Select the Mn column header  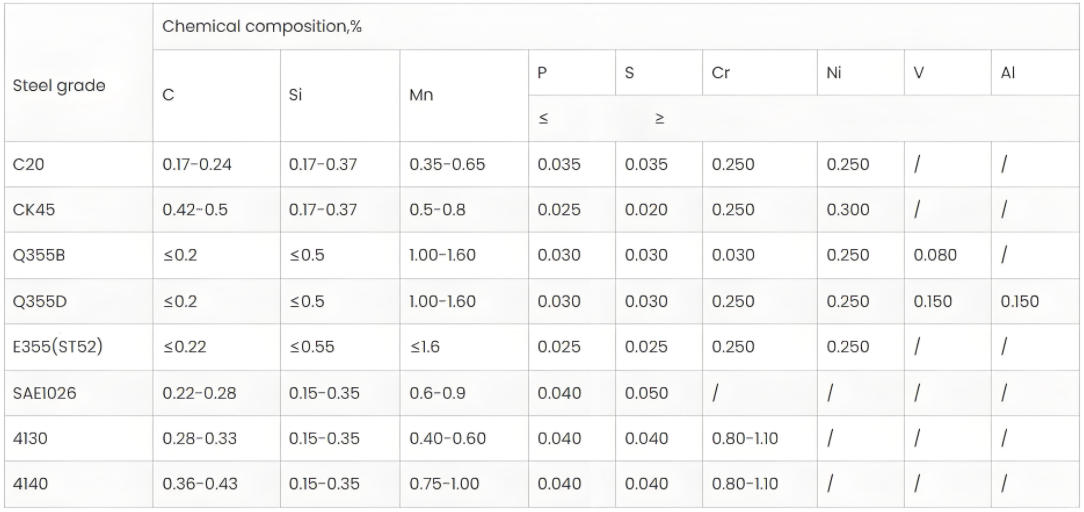tap(422, 97)
